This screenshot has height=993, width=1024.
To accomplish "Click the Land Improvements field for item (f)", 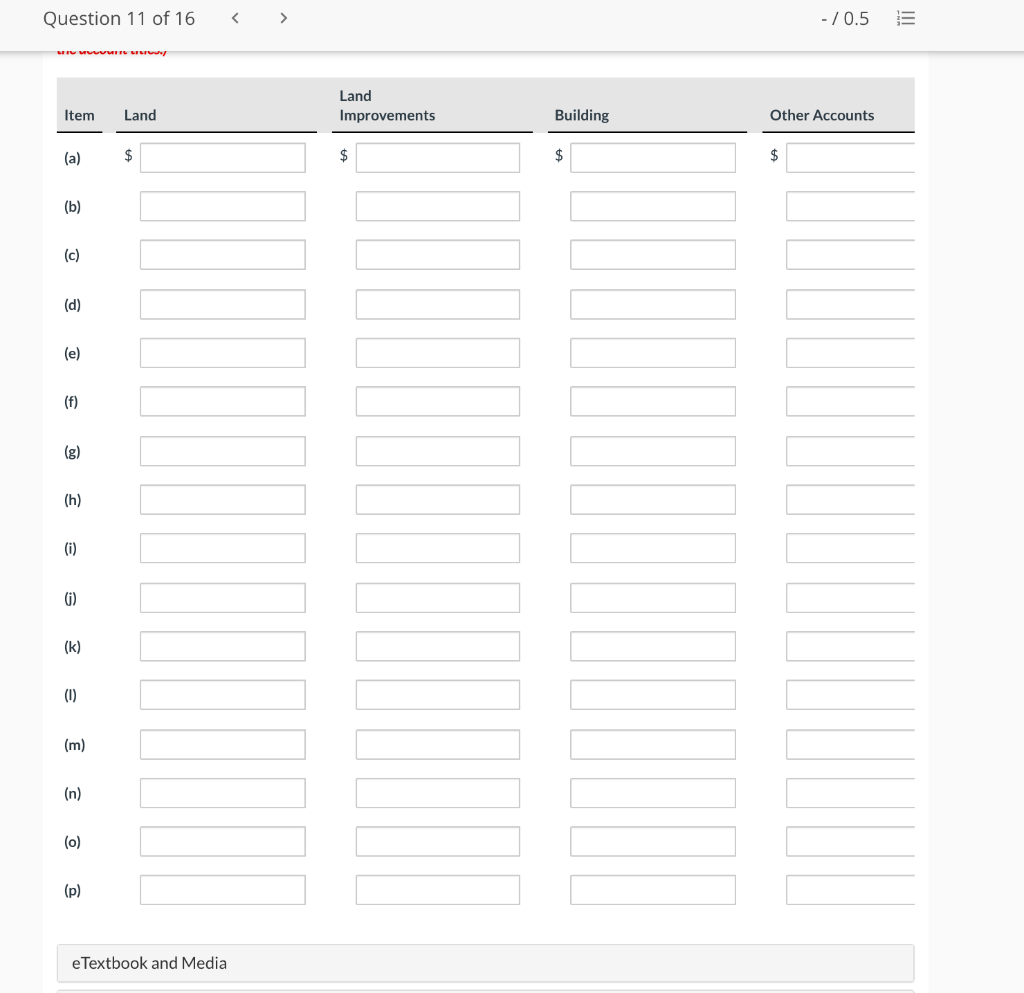I will pos(438,402).
